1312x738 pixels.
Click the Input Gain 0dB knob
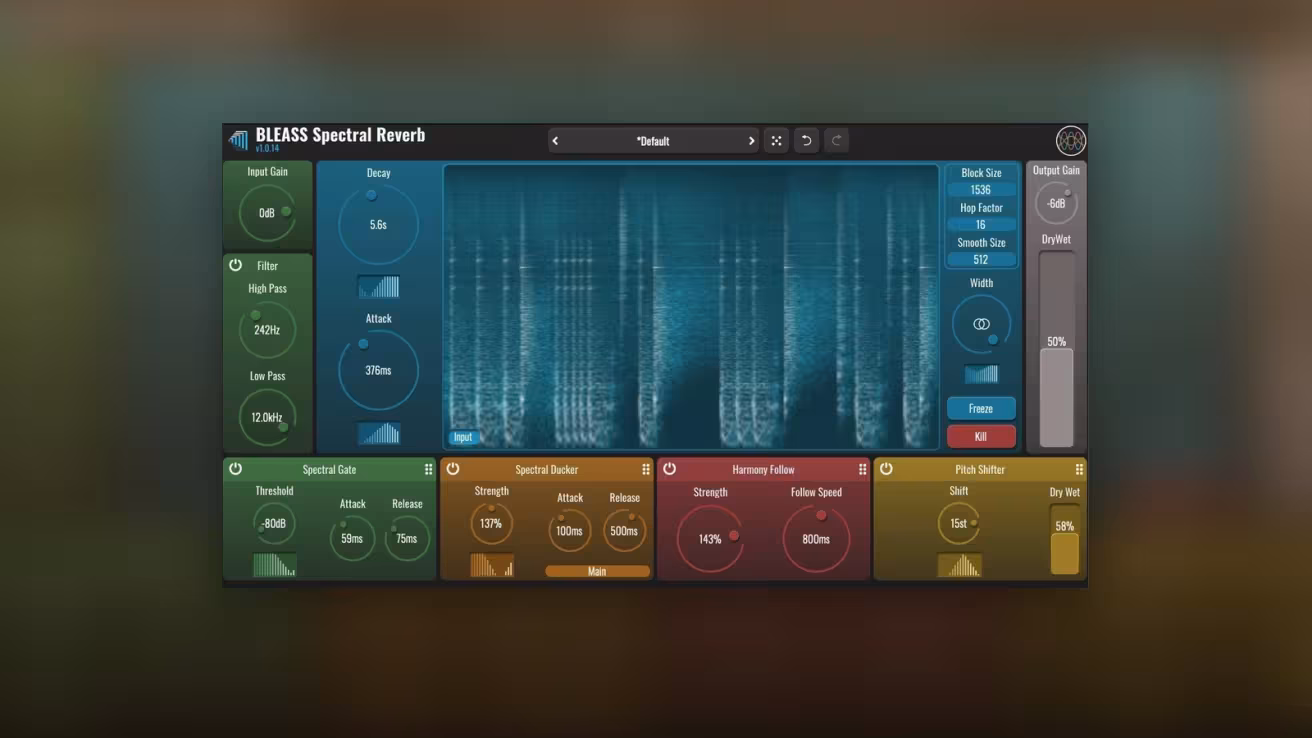click(267, 213)
